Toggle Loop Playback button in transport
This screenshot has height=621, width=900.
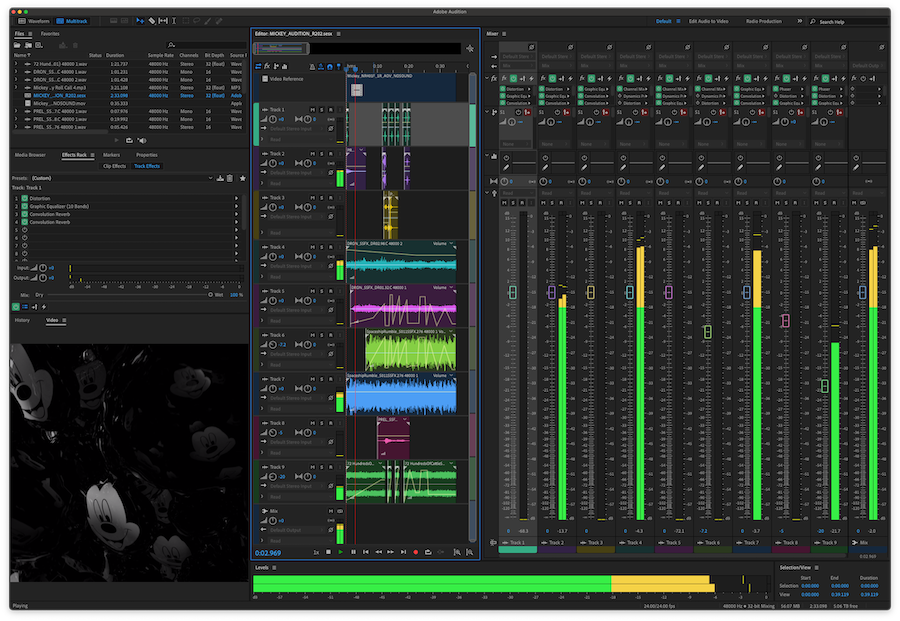point(429,552)
